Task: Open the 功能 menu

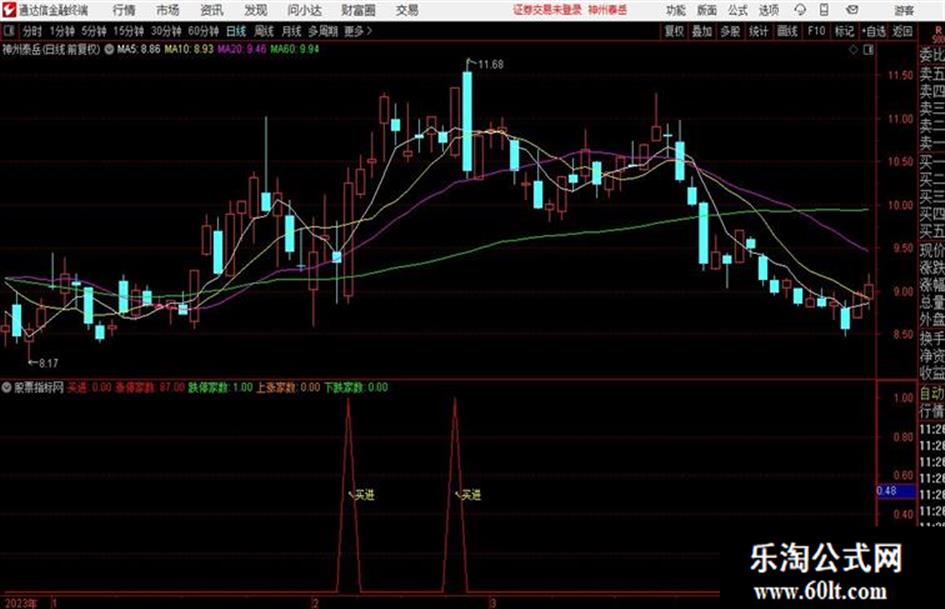Action: pos(676,10)
